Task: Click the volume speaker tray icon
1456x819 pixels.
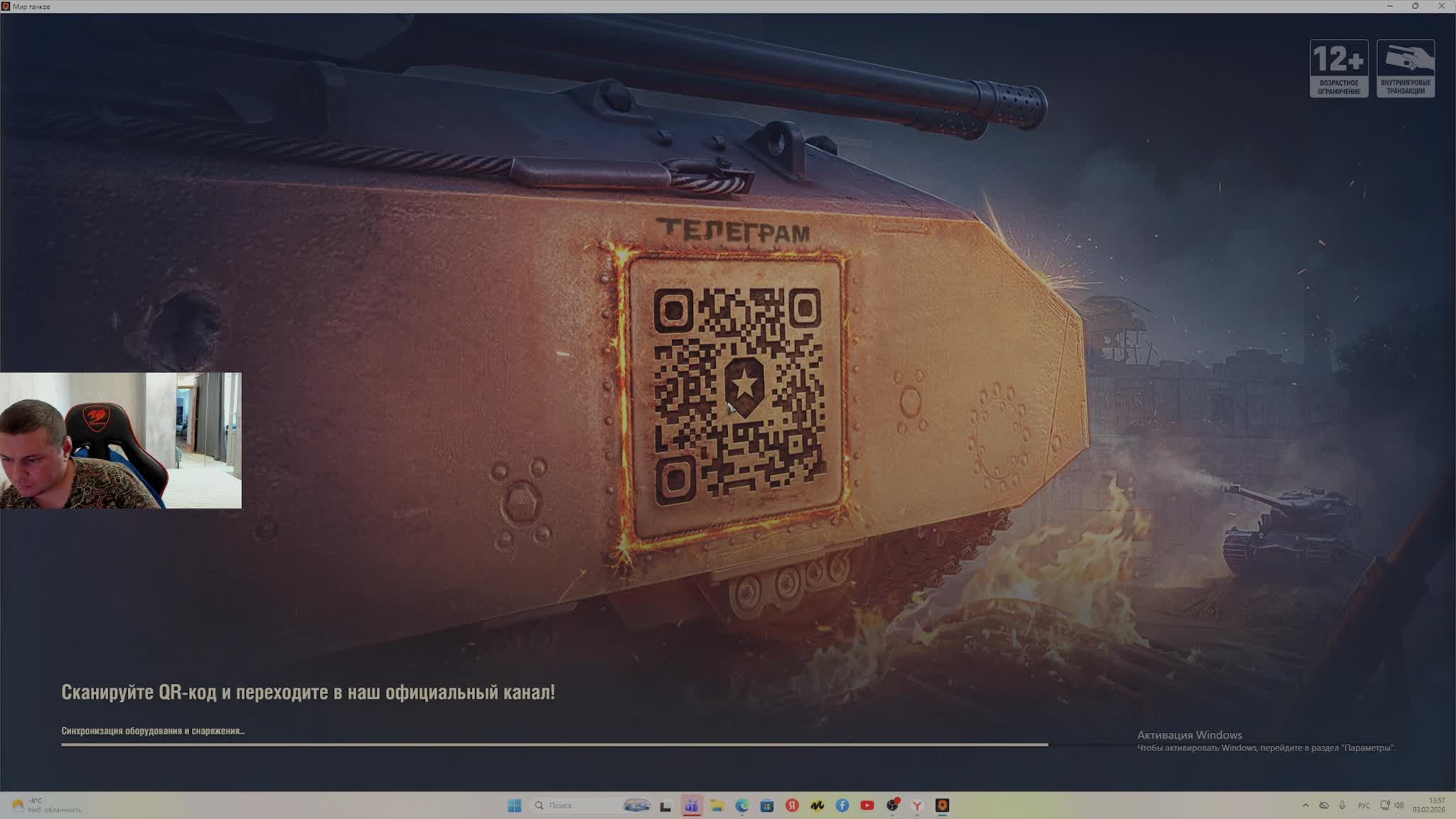Action: click(x=1399, y=805)
